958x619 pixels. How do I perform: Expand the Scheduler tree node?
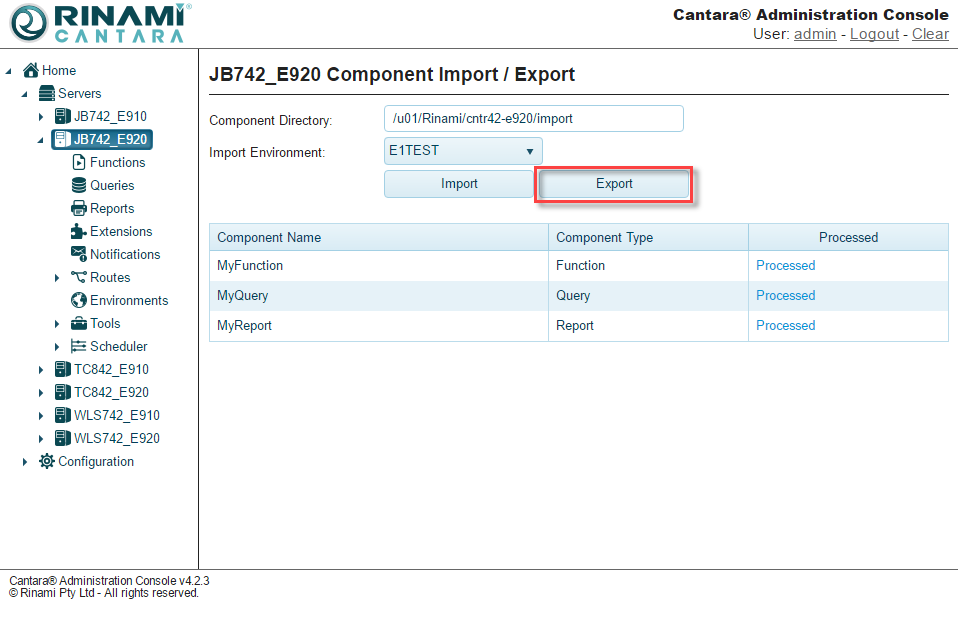57,347
